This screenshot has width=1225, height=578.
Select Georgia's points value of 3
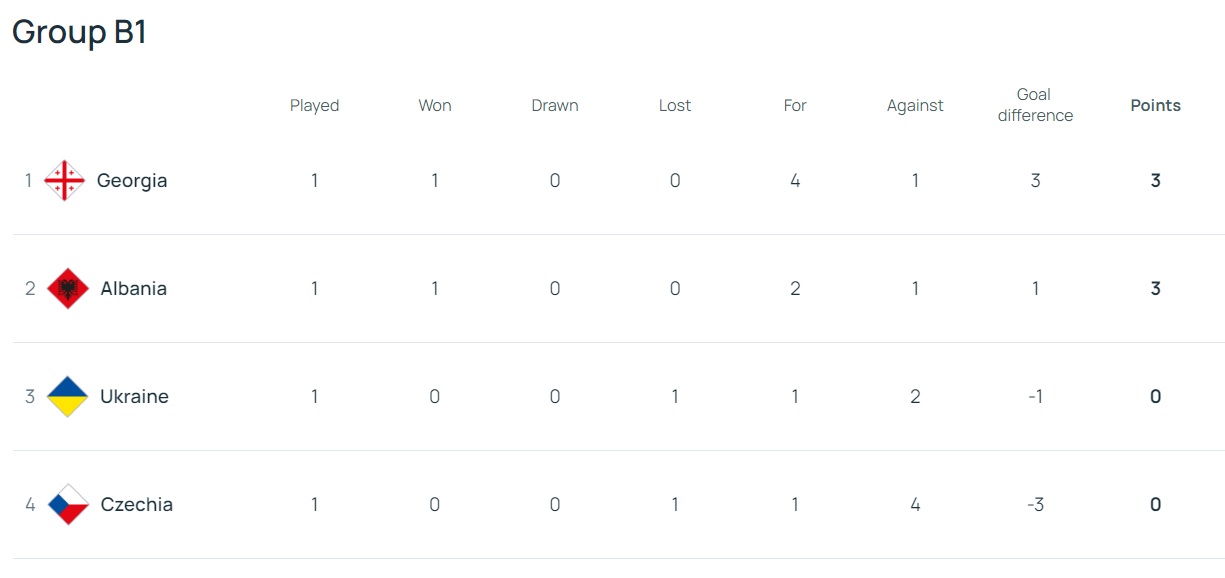point(1155,181)
